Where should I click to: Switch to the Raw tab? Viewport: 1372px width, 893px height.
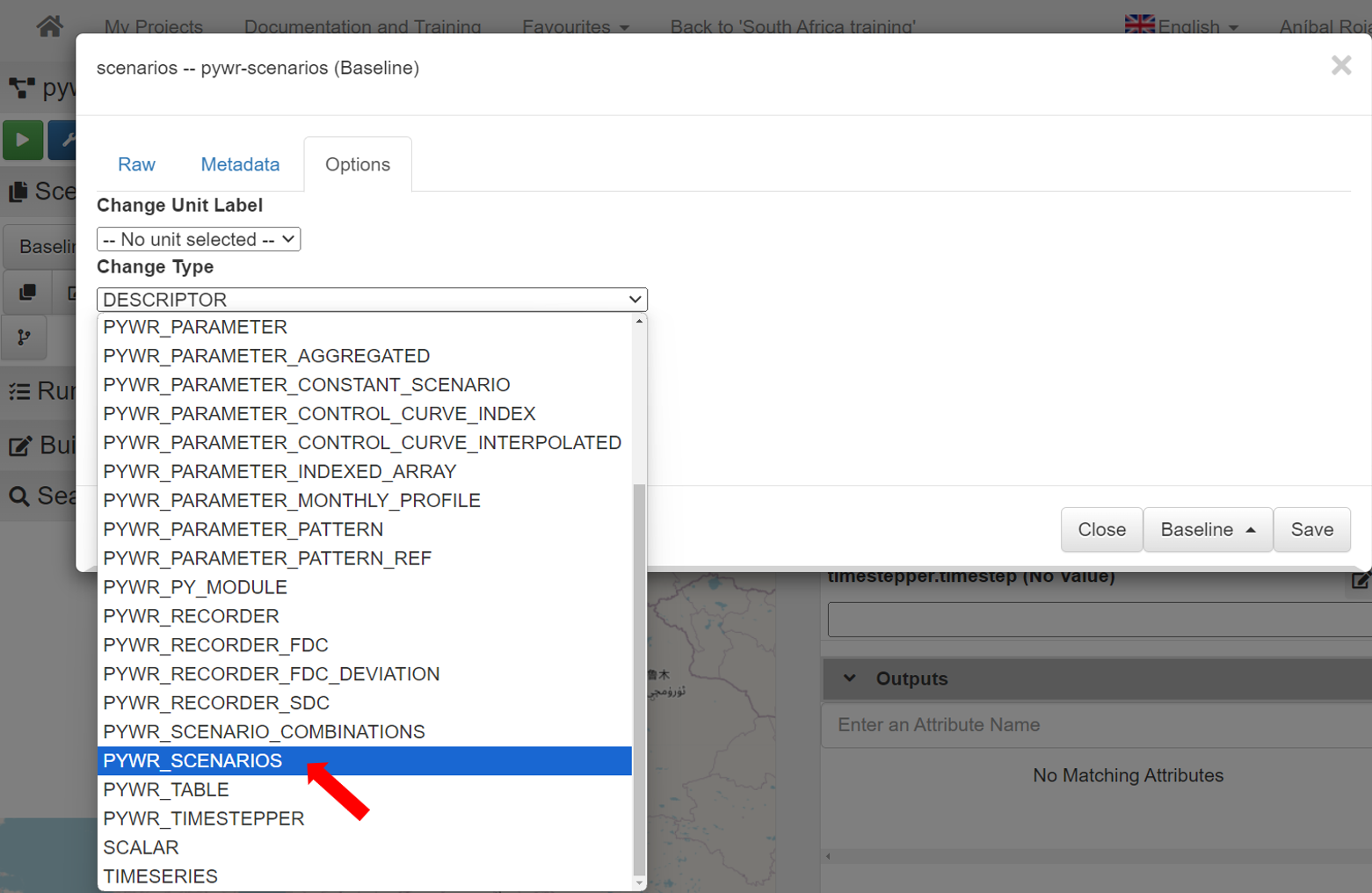136,165
